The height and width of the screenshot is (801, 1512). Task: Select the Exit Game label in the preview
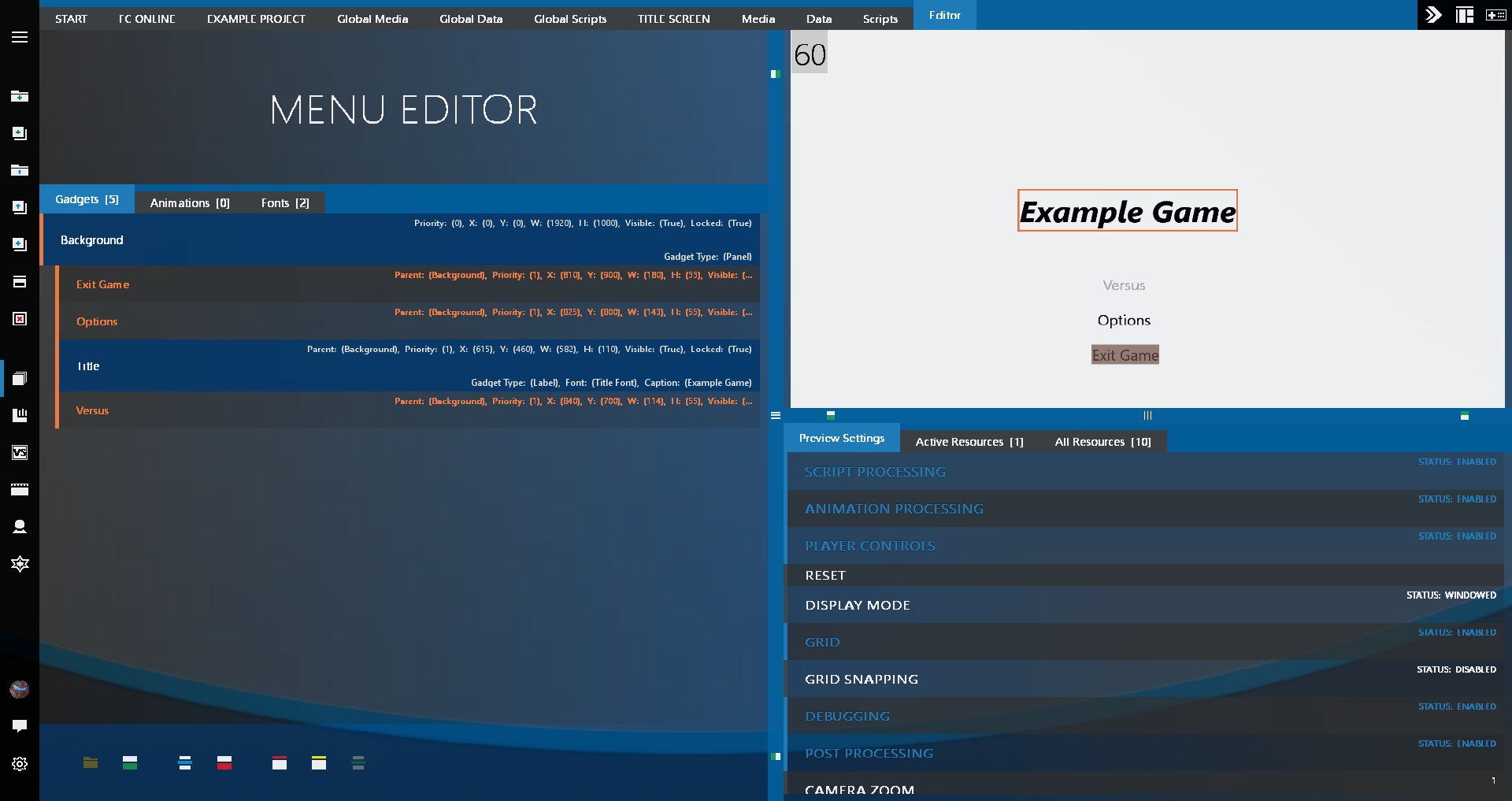point(1125,354)
